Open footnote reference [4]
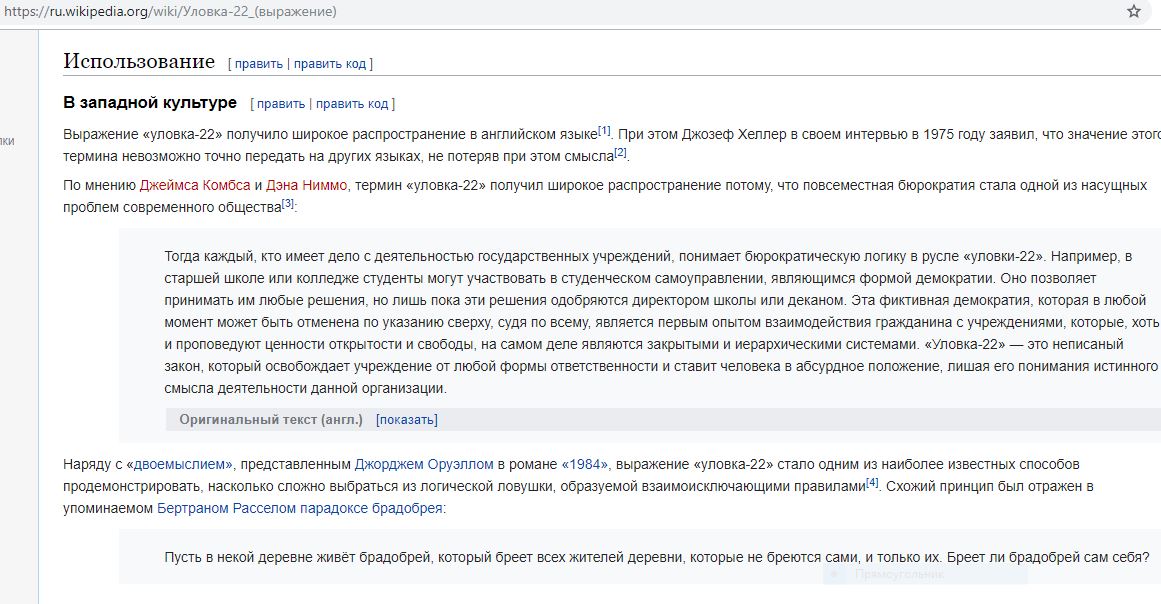The width and height of the screenshot is (1161, 604). (x=872, y=483)
